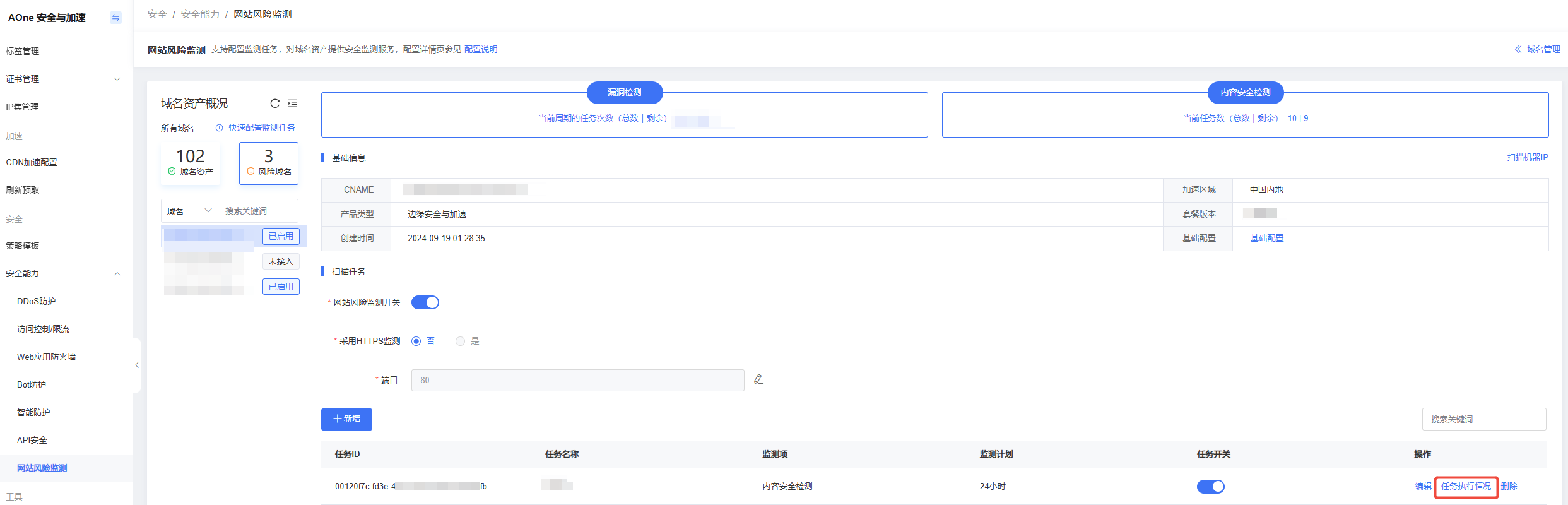Click the 安全 breadcrumb
This screenshot has width=1568, height=505.
point(157,14)
